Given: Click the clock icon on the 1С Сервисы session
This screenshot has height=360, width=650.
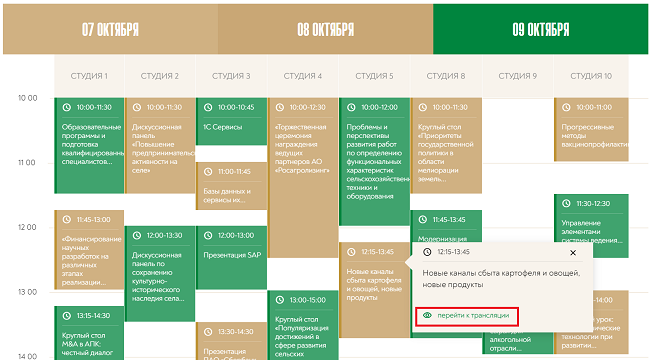Looking at the screenshot, I should (208, 107).
